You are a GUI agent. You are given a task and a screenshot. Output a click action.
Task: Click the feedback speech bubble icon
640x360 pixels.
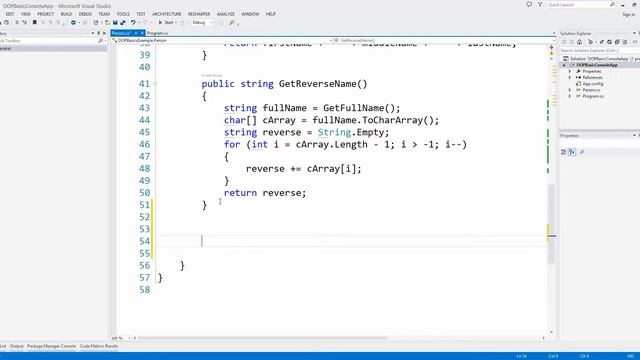[x=529, y=4]
